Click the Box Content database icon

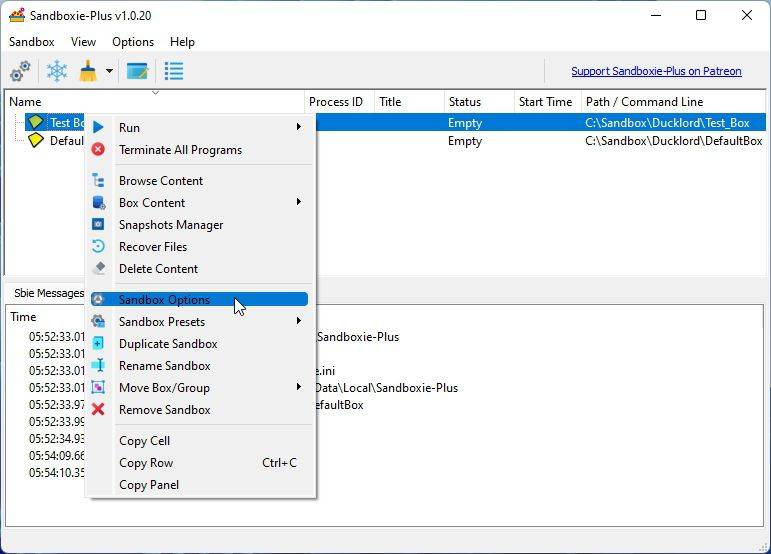(x=99, y=203)
